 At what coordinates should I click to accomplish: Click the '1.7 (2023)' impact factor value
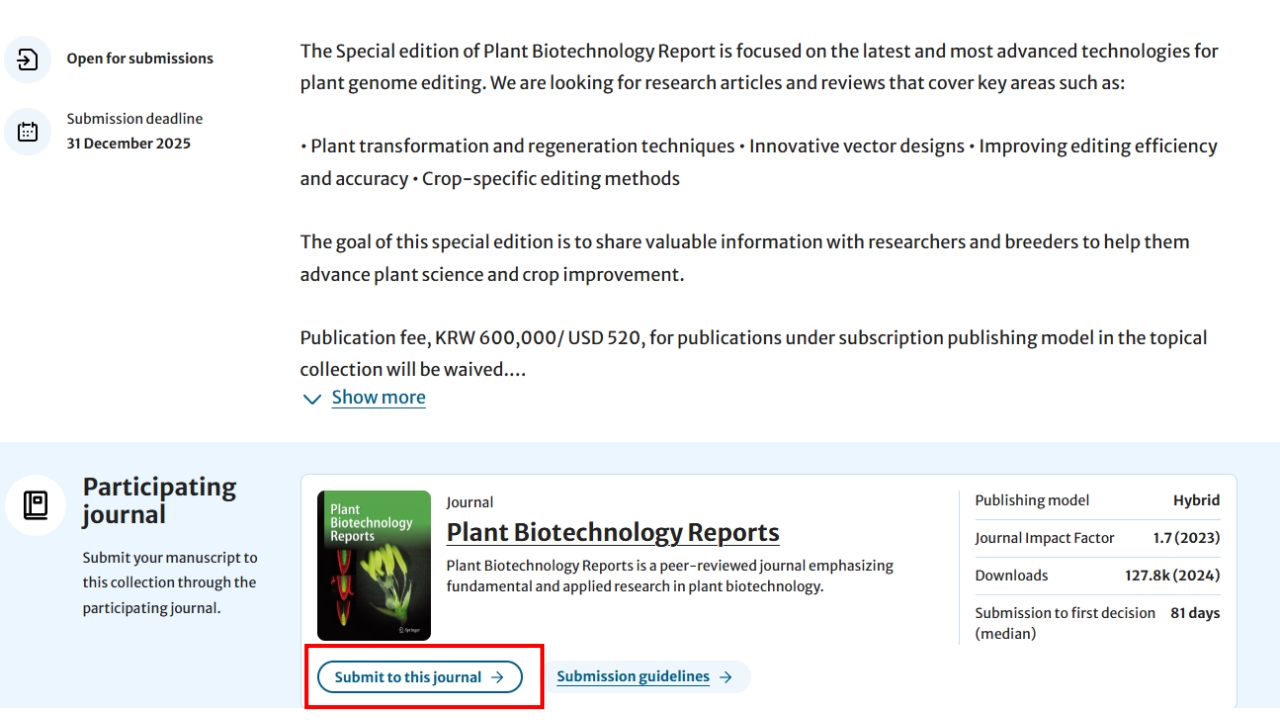click(x=1186, y=538)
